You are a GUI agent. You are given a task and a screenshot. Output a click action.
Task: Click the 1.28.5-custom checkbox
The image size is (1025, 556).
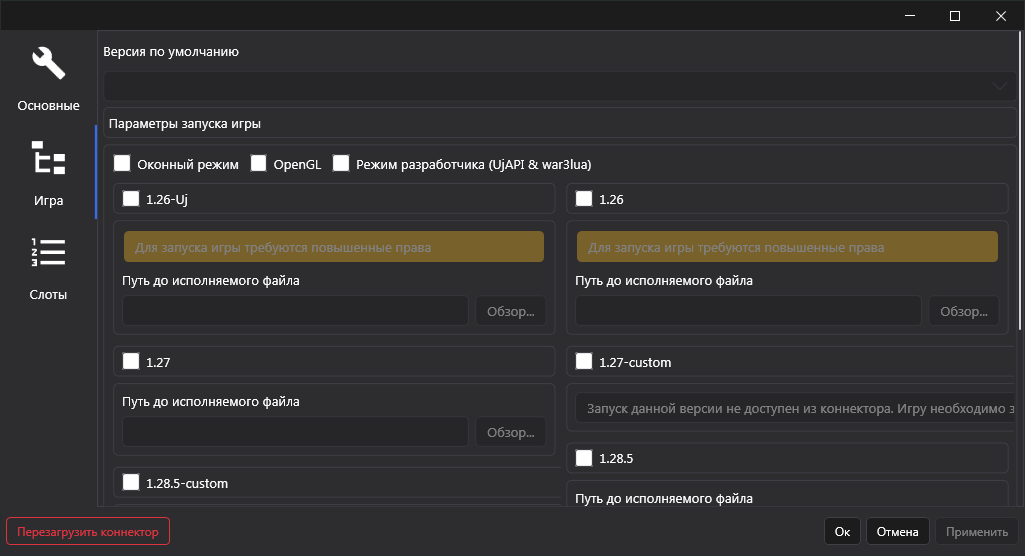pos(131,483)
